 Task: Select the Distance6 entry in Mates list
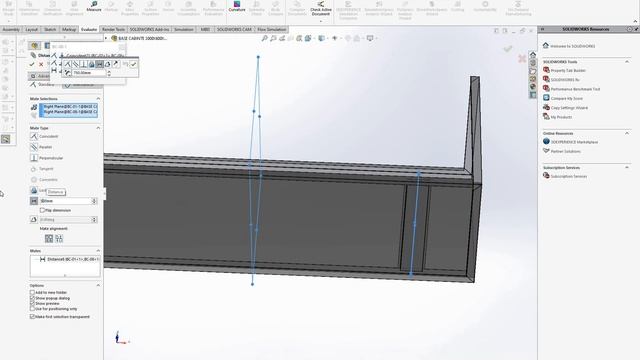click(70, 259)
